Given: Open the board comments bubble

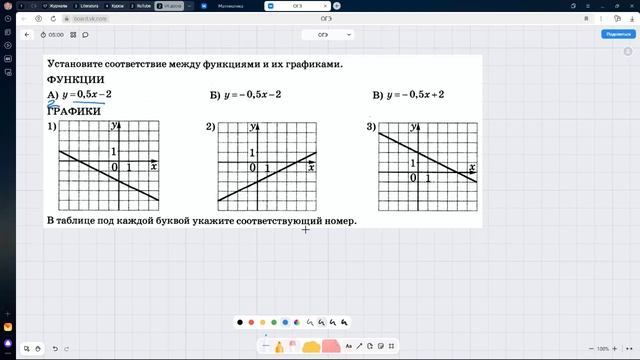Looking at the screenshot, I should click(x=85, y=35).
